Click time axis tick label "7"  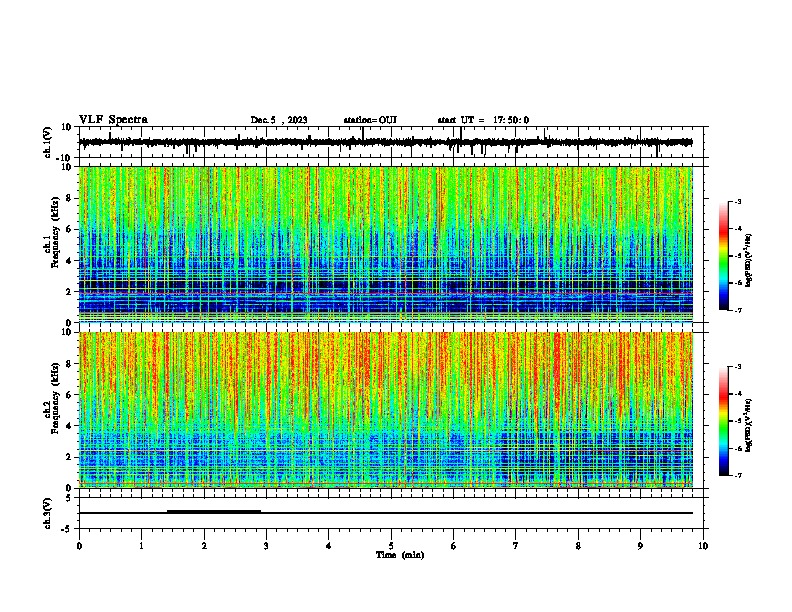point(516,546)
